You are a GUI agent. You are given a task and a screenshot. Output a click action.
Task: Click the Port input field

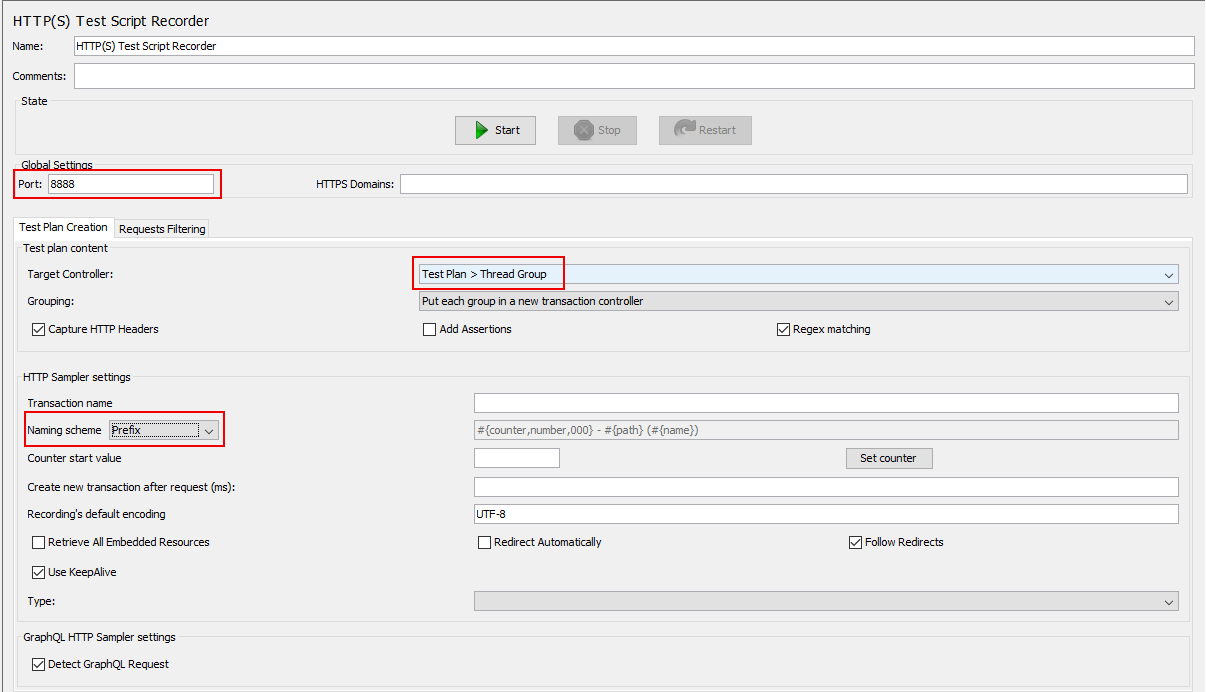130,184
